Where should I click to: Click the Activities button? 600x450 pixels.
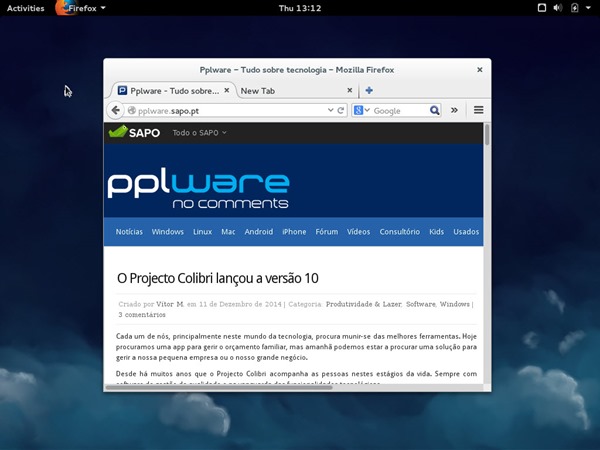point(25,8)
